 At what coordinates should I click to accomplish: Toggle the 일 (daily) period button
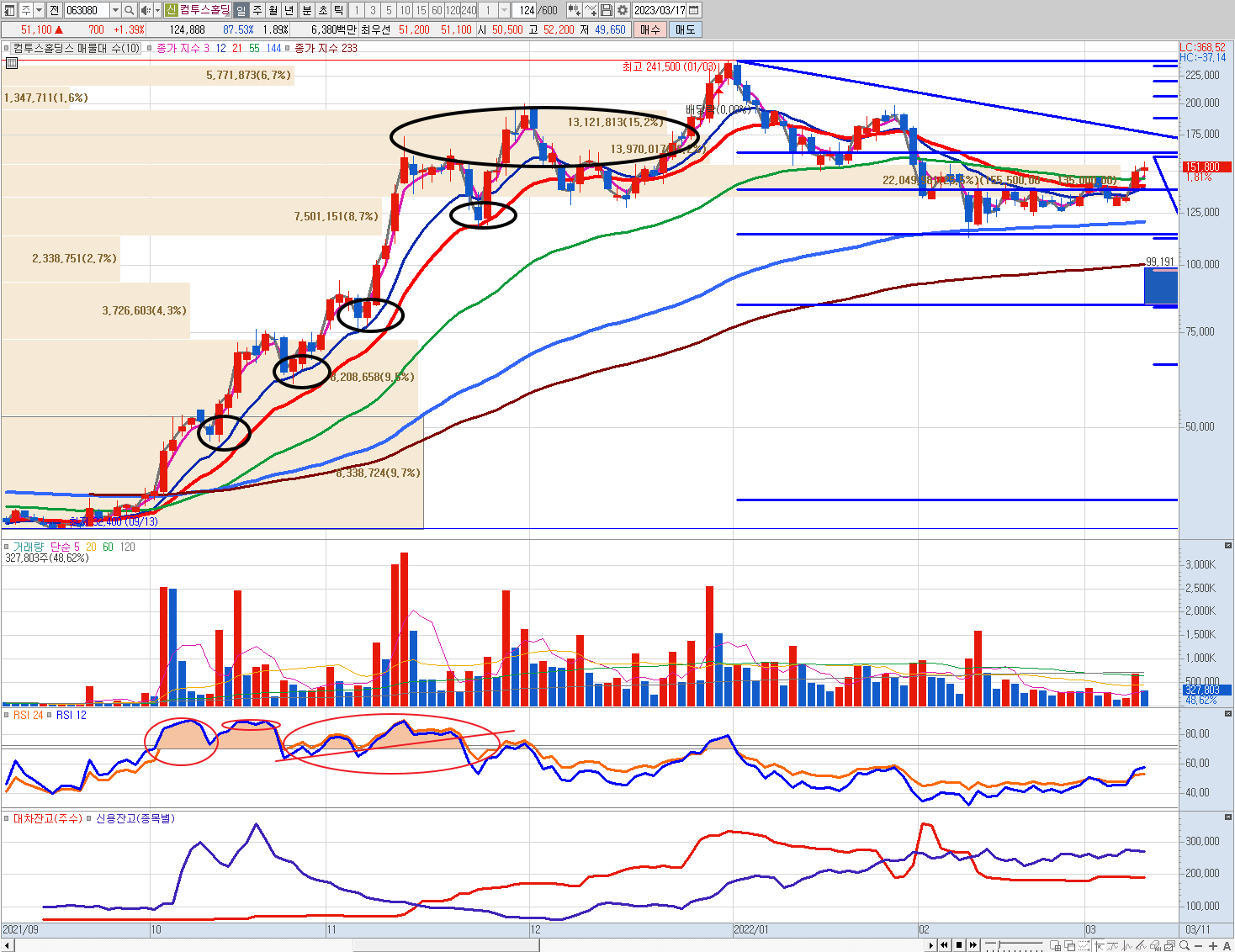tap(241, 10)
